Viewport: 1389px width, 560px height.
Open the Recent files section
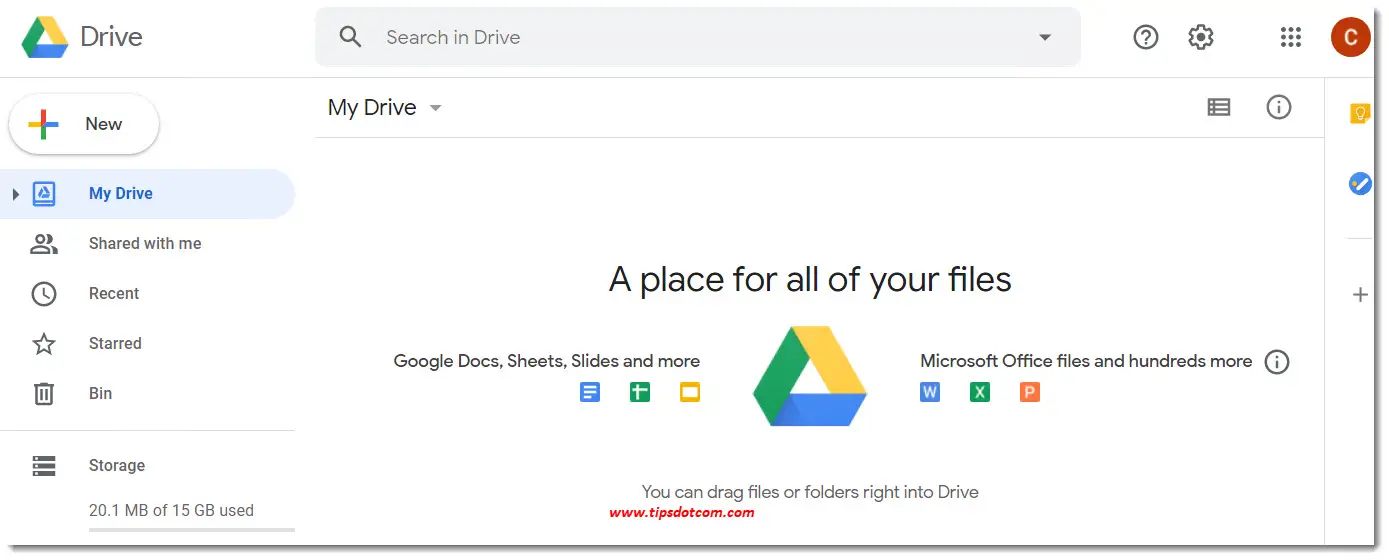pos(113,293)
